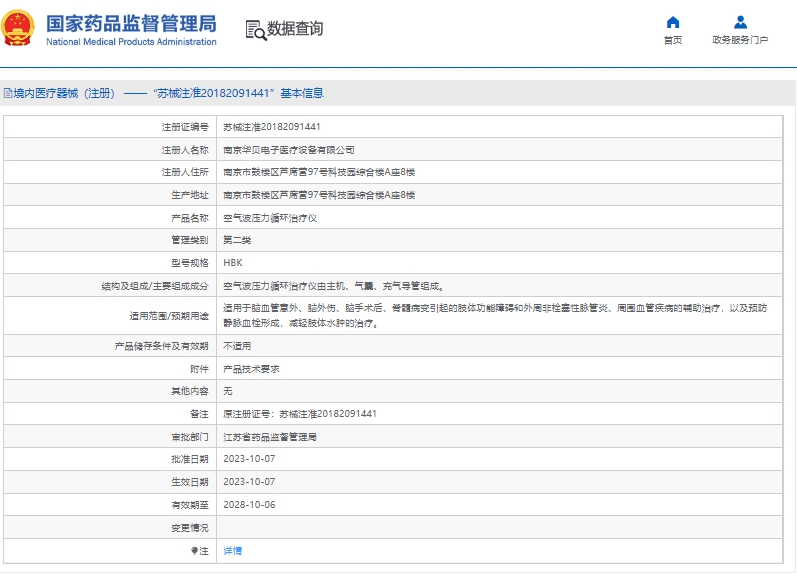The height and width of the screenshot is (574, 797).
Task: Click the 型号规格 row label
Action: [190, 263]
